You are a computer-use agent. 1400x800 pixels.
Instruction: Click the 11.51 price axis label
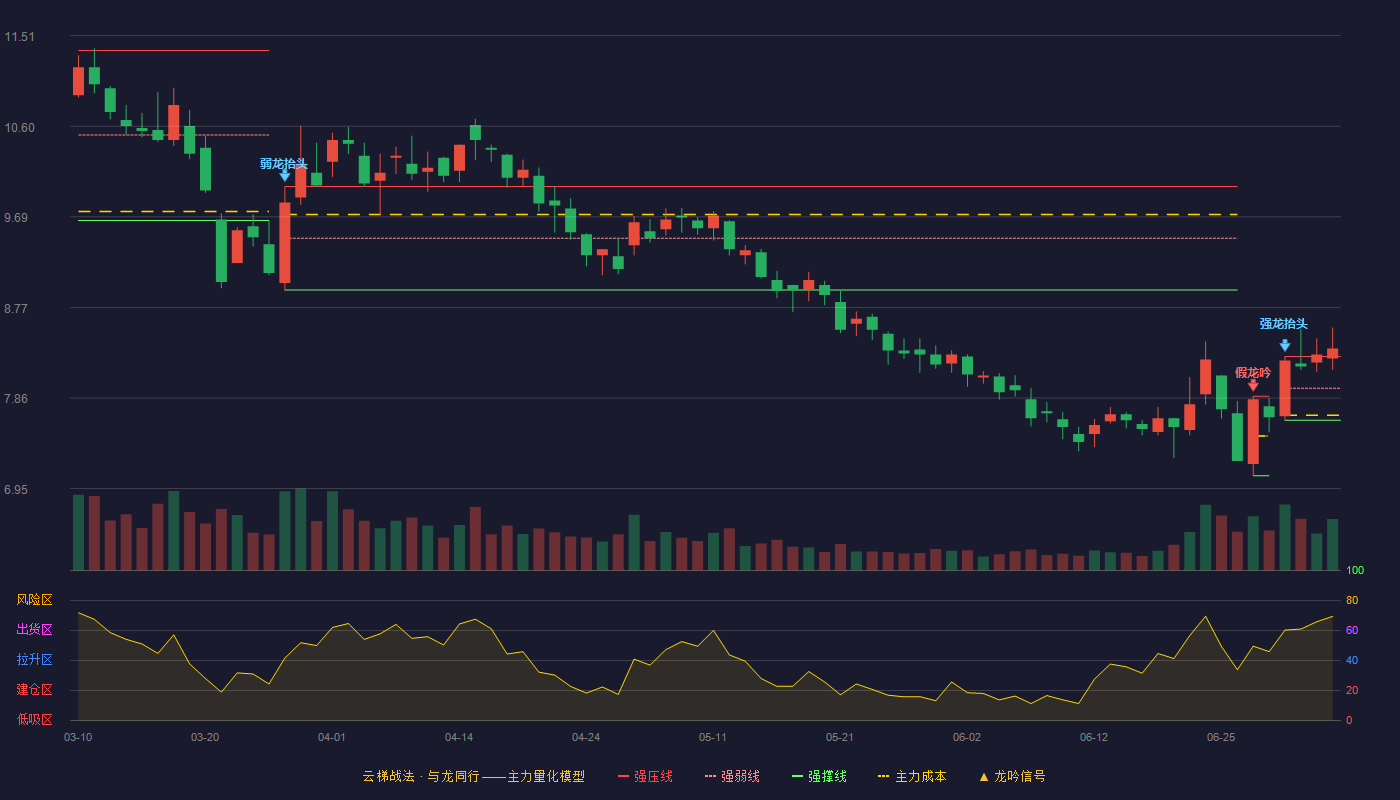19,37
